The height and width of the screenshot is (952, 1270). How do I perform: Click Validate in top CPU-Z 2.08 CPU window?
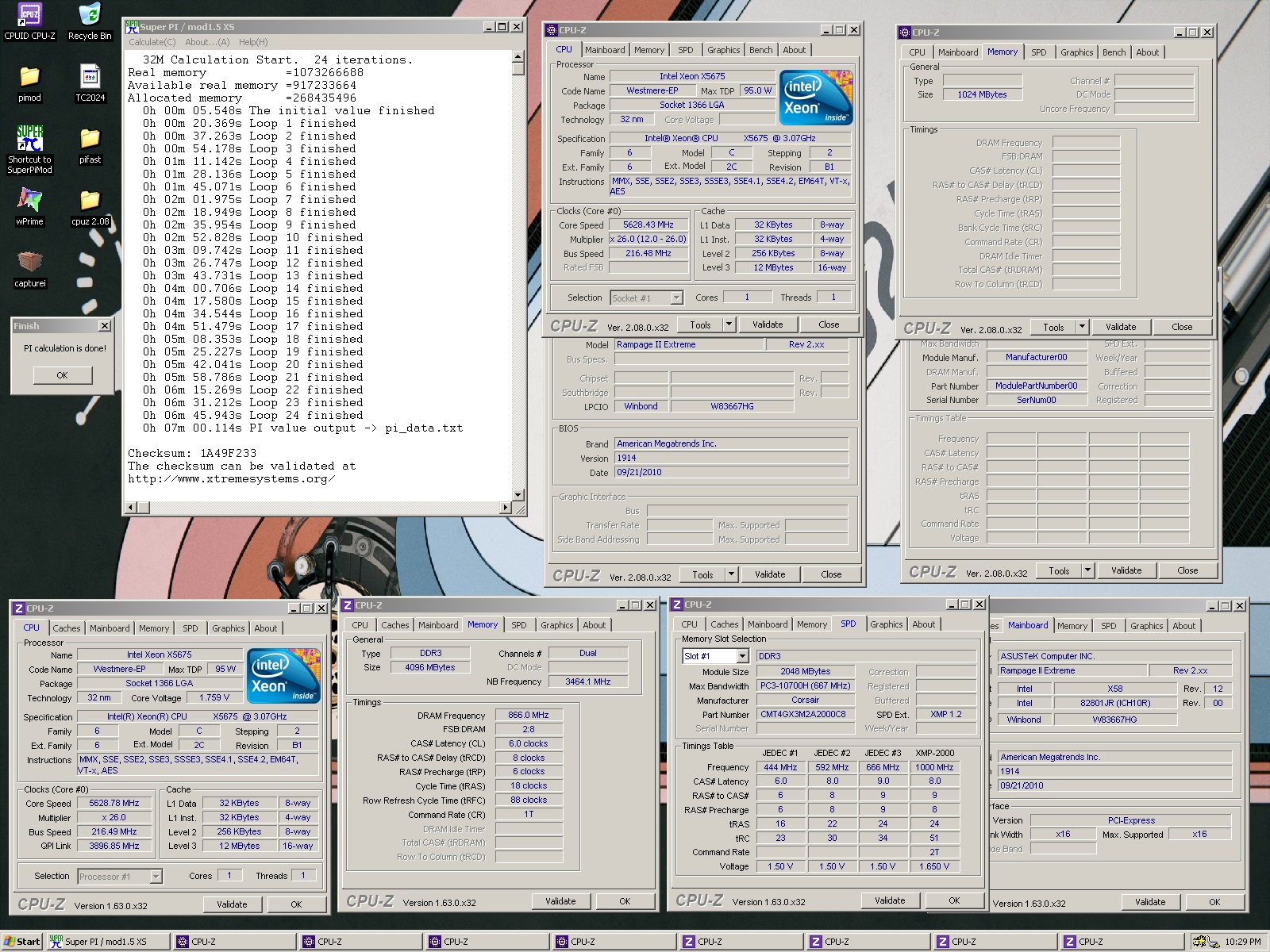[768, 324]
